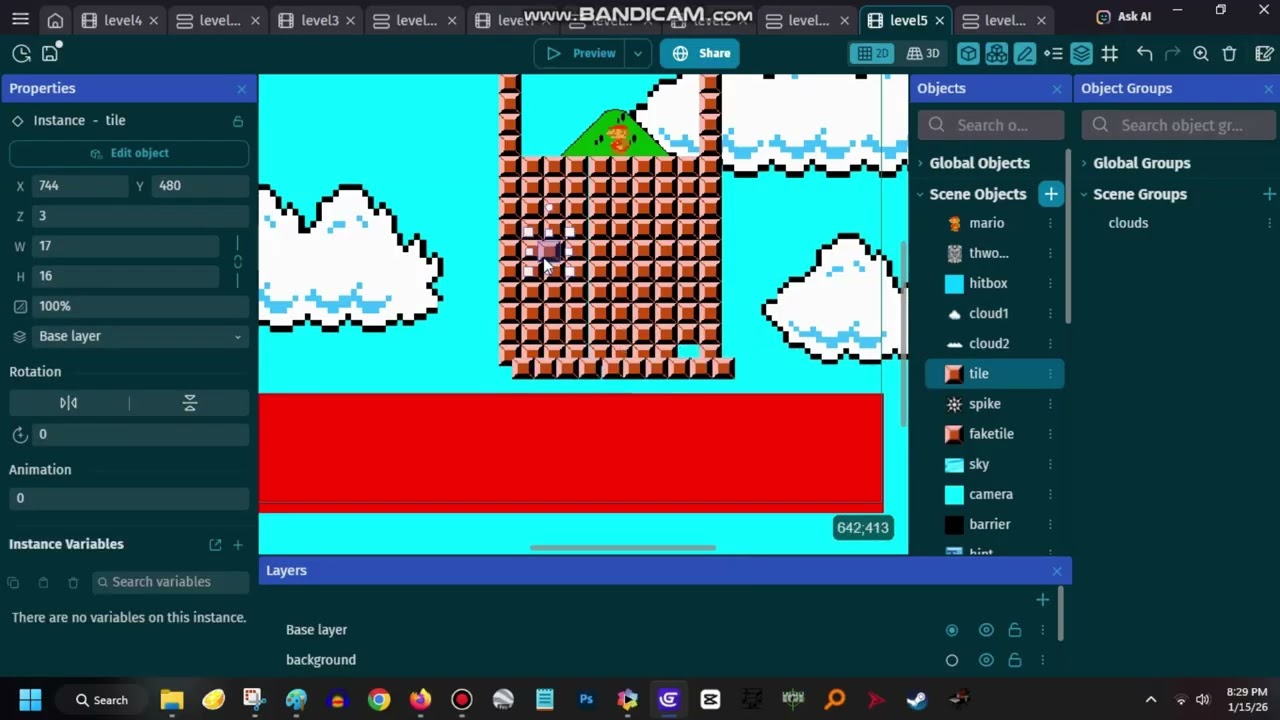Switch editor to 2D view
Viewport: 1280px width, 720px height.
point(873,54)
